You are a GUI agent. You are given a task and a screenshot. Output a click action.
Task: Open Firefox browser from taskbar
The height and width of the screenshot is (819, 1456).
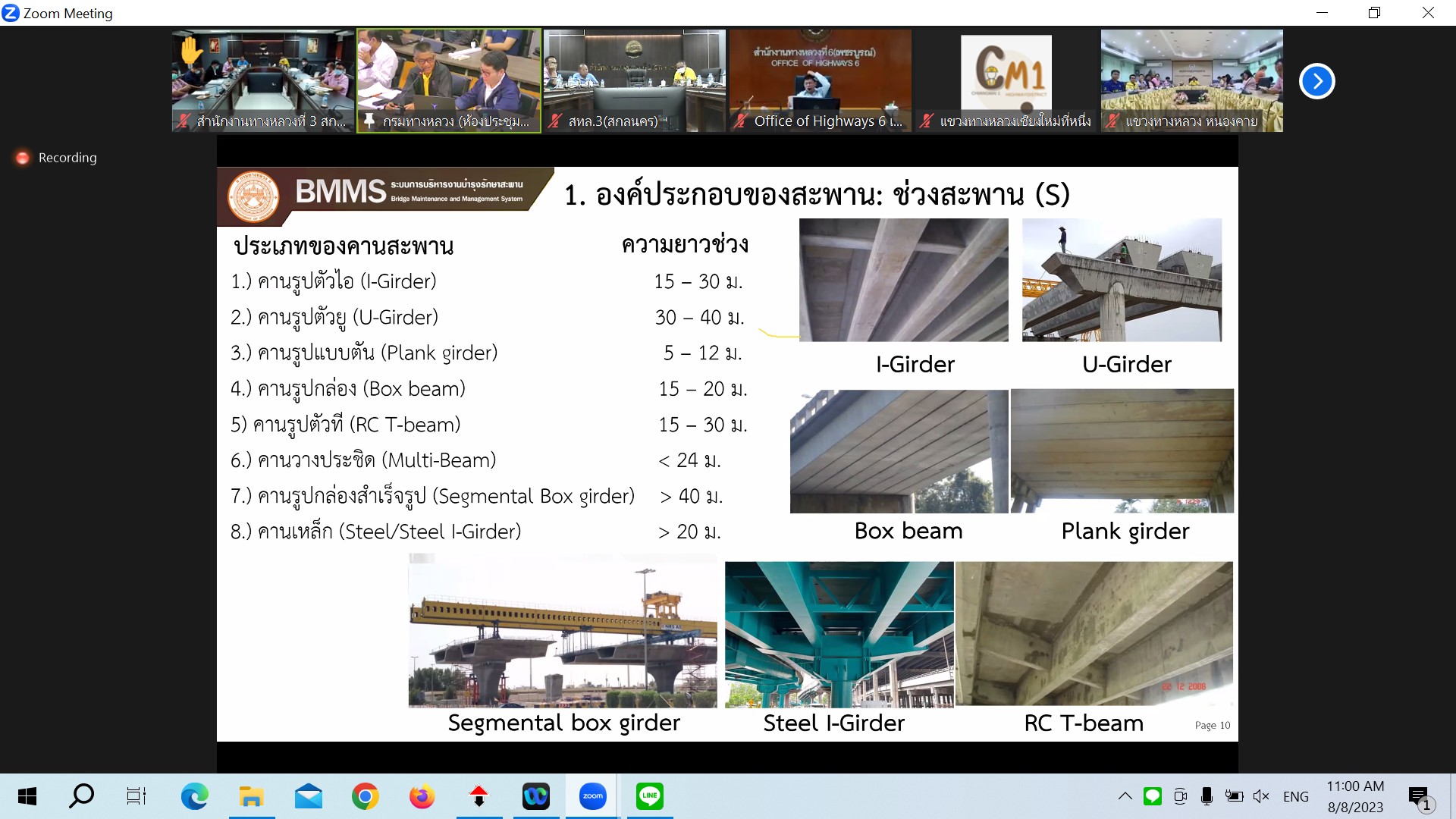[422, 796]
